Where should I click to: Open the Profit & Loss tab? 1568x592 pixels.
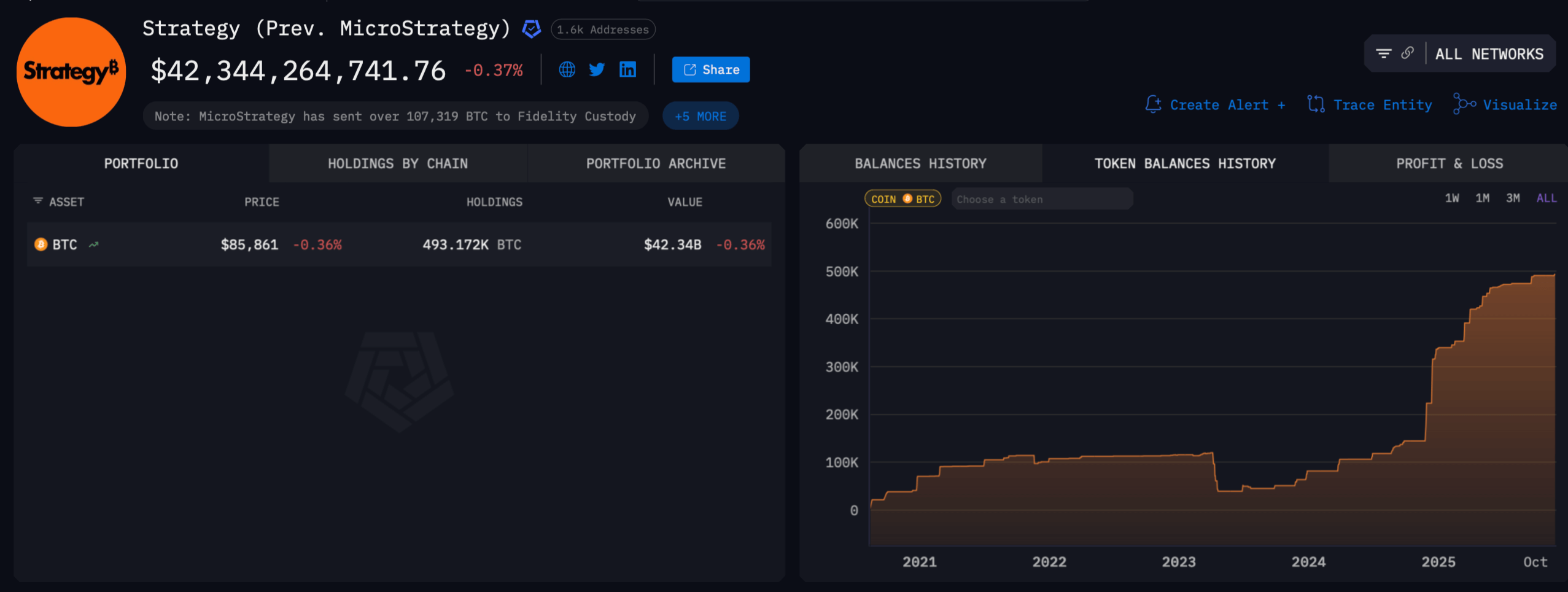pos(1449,163)
